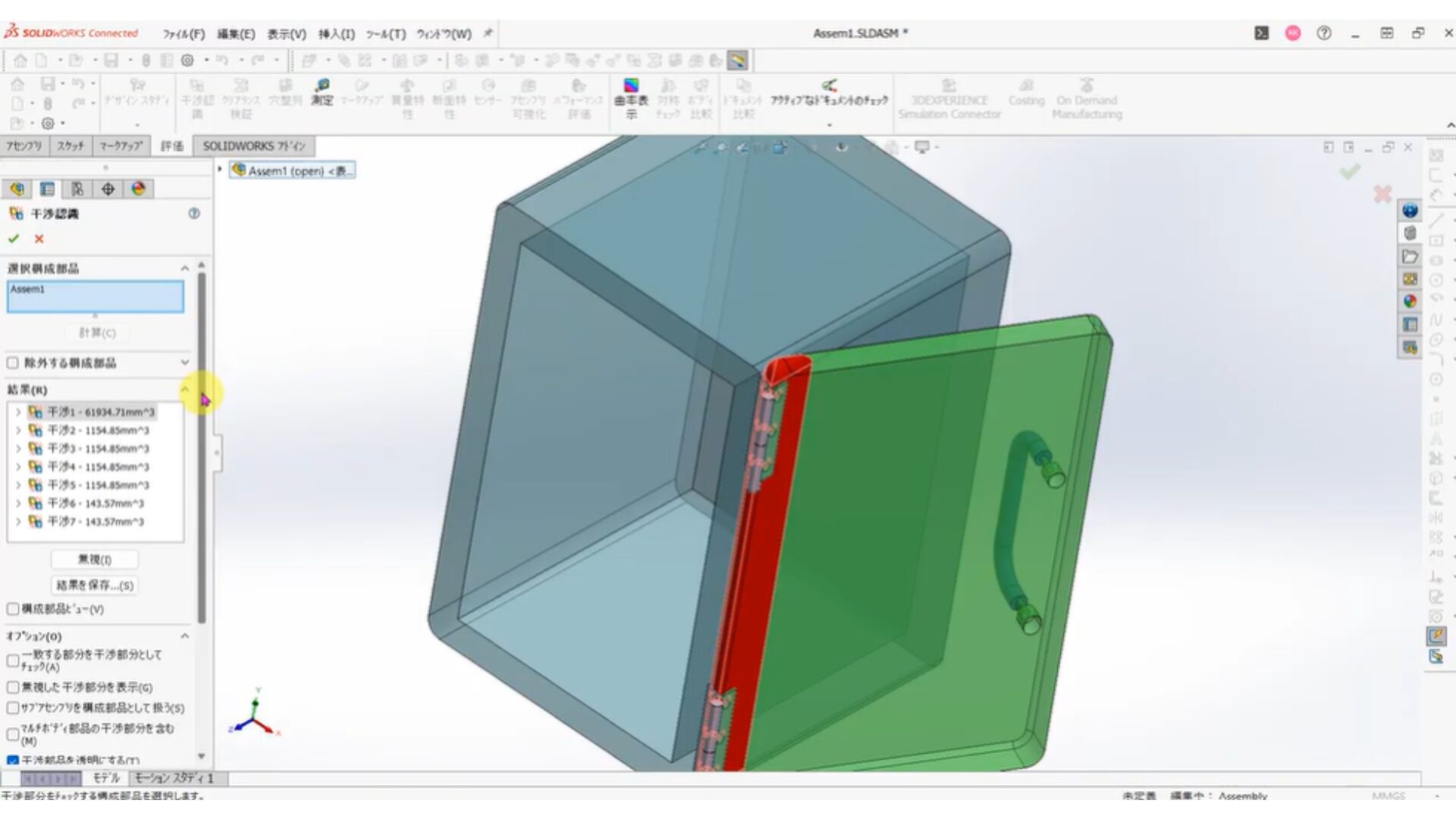
Task: Open the 3DEXPERIENCE Simulation Connector tool
Action: pyautogui.click(x=949, y=99)
